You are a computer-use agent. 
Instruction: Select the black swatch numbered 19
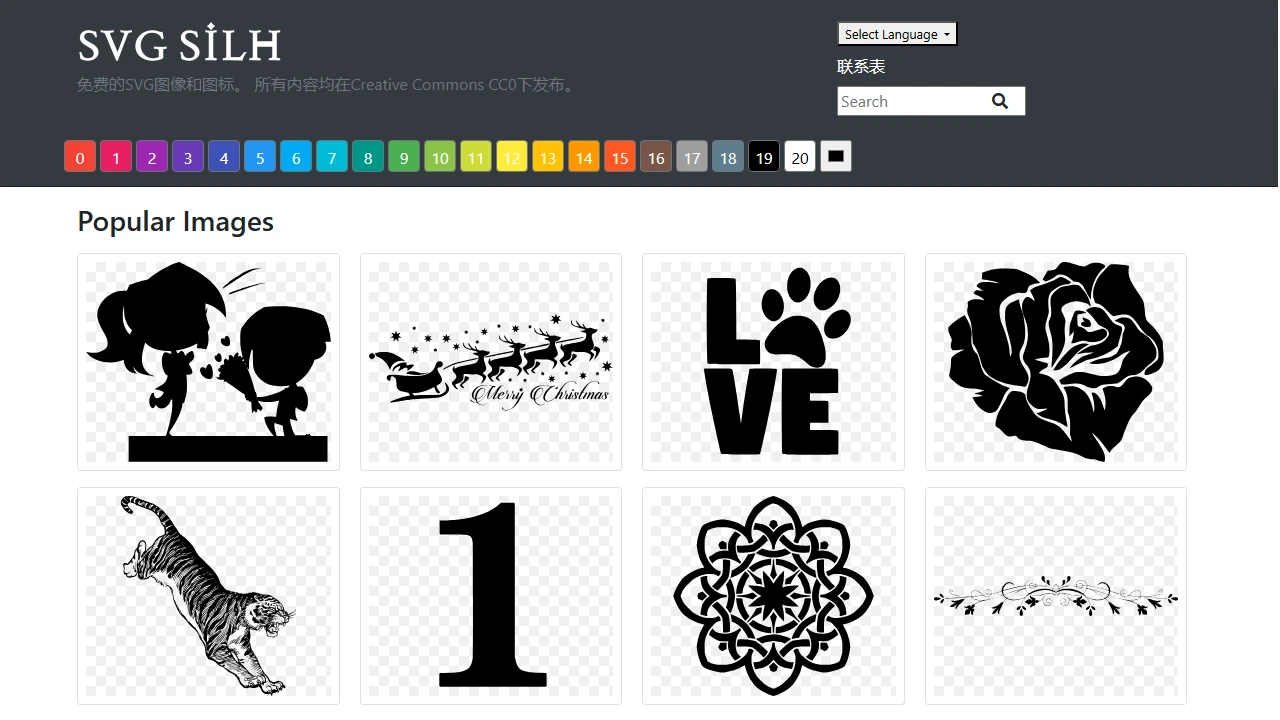click(x=764, y=157)
